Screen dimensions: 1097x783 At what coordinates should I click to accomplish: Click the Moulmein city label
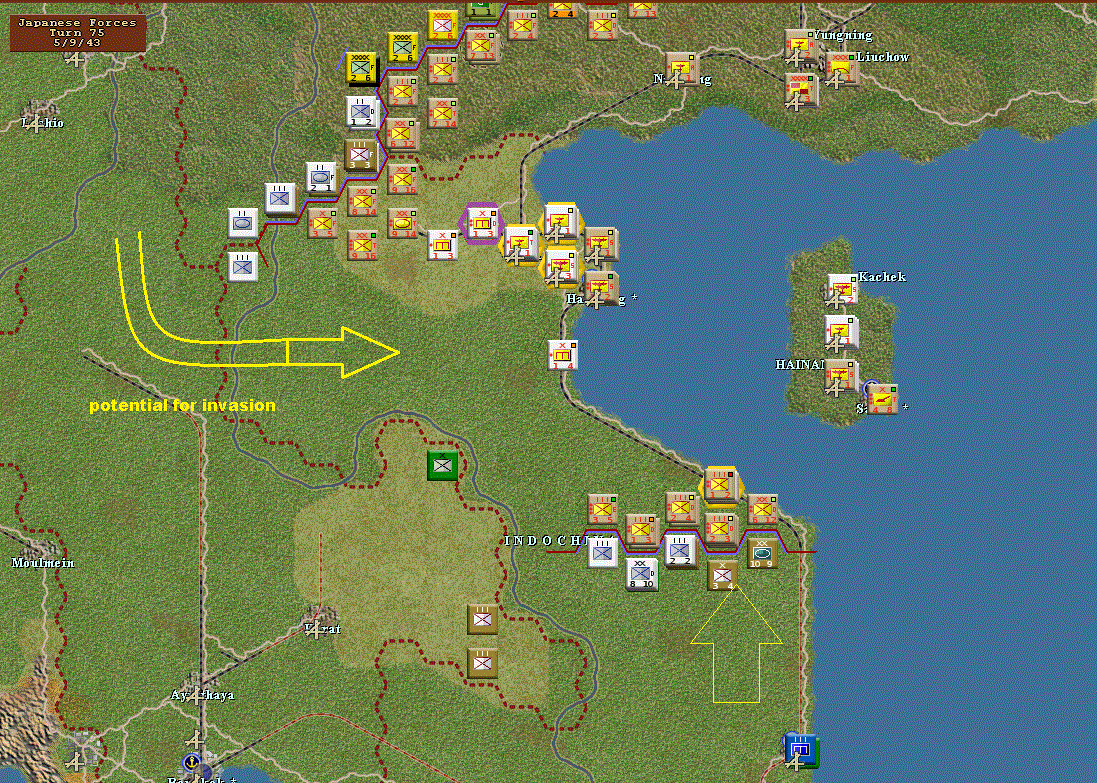point(43,563)
